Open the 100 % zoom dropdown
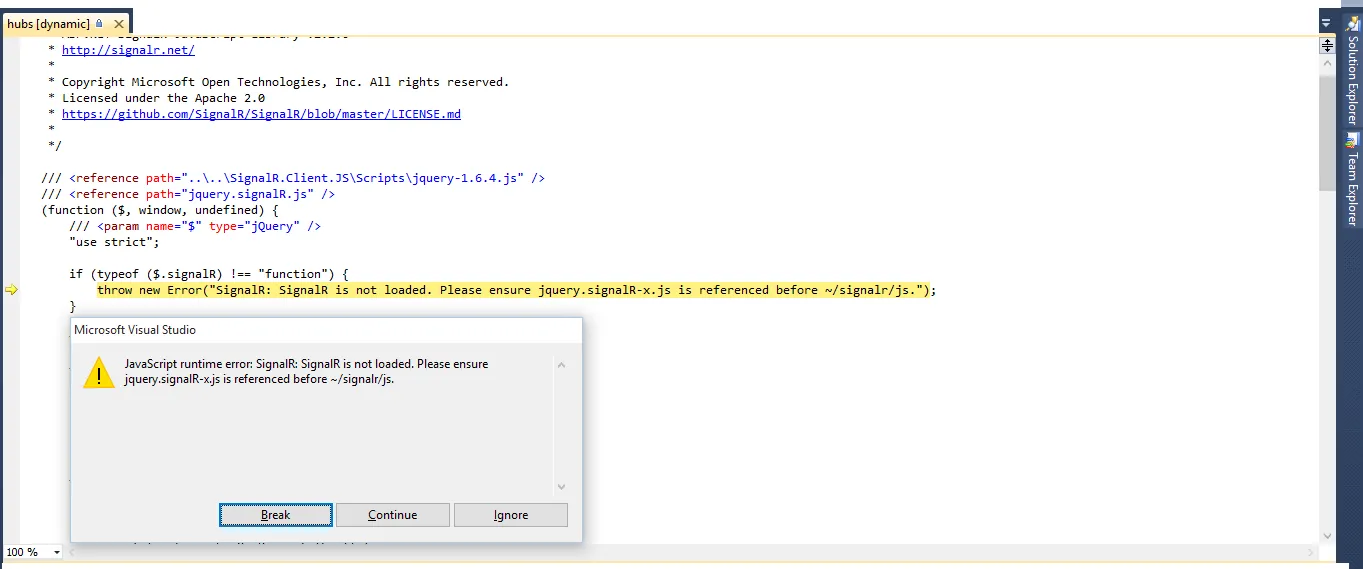 pyautogui.click(x=56, y=552)
